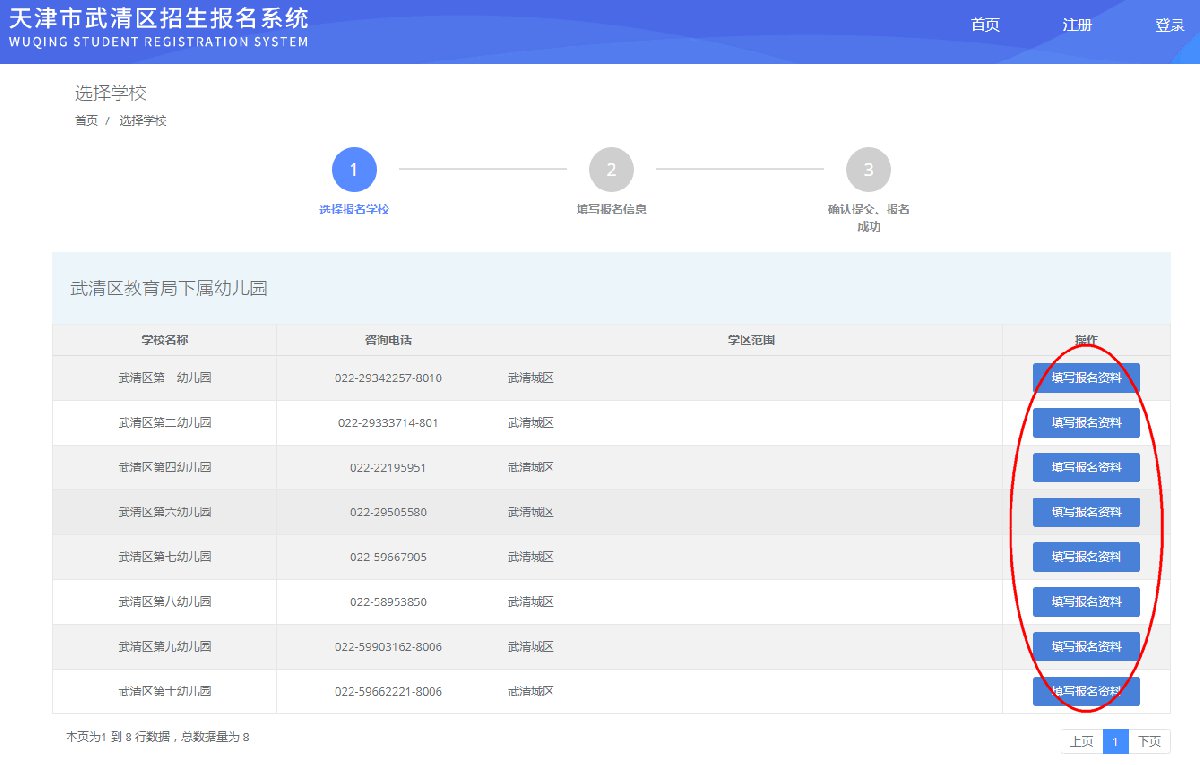1200x765 pixels.
Task: Select step 1 circle 选择报名学校
Action: (x=354, y=170)
